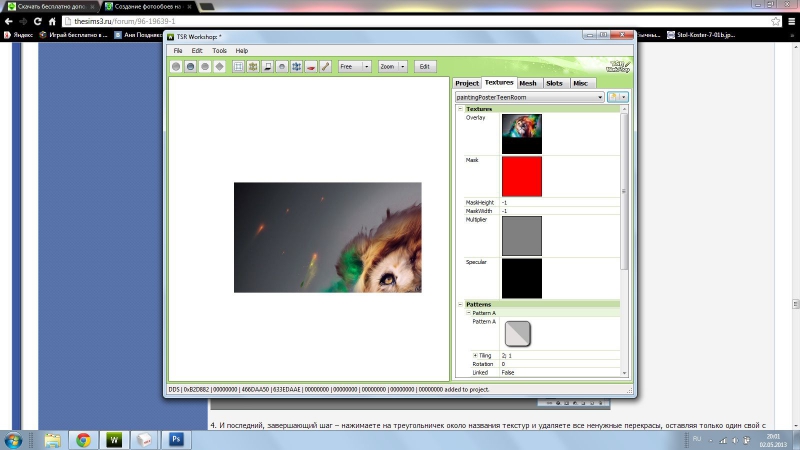This screenshot has height=450, width=800.
Task: Open the Яндекс bookmark
Action: 18,35
